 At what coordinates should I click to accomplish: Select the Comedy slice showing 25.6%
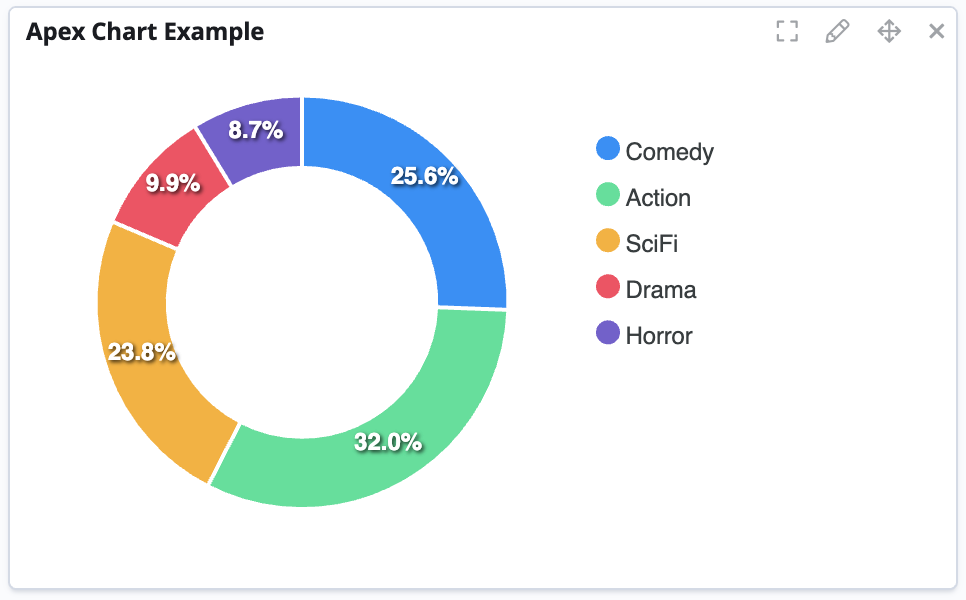(425, 178)
